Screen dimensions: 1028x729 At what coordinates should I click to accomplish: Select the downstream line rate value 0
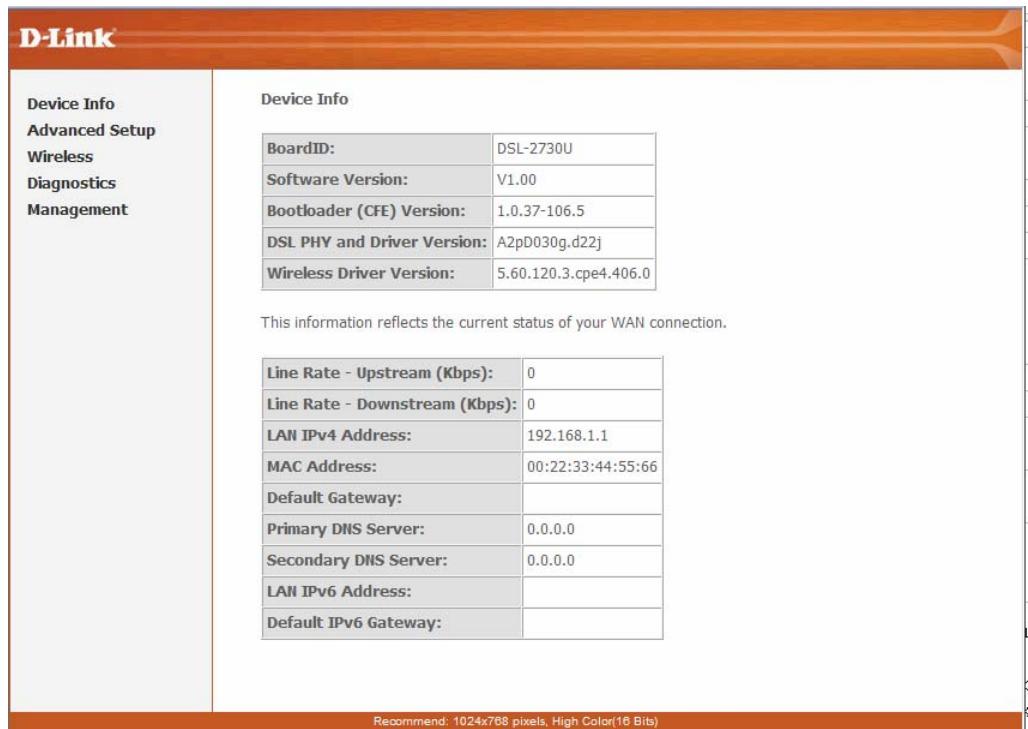point(531,404)
